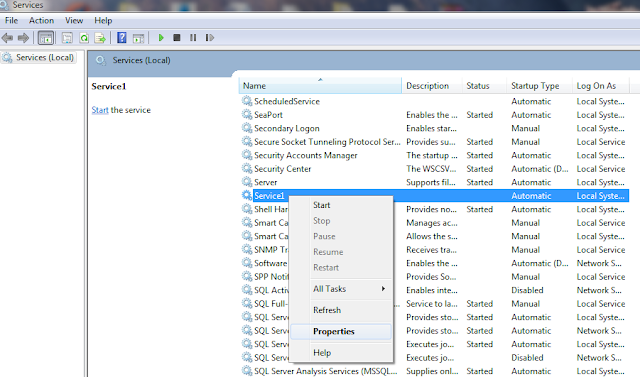This screenshot has width=640, height=377.
Task: Click the Server service gear icon
Action: click(x=247, y=181)
